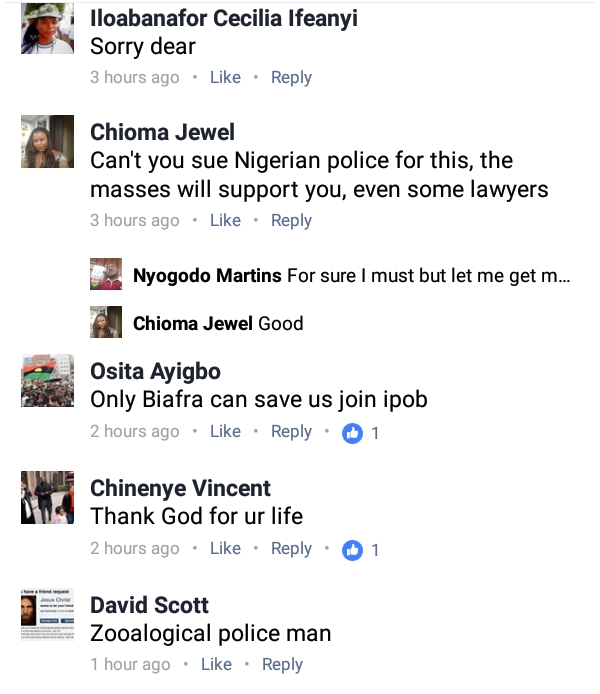Reply to Osita Ayigbo's Biafra comment

pos(291,431)
